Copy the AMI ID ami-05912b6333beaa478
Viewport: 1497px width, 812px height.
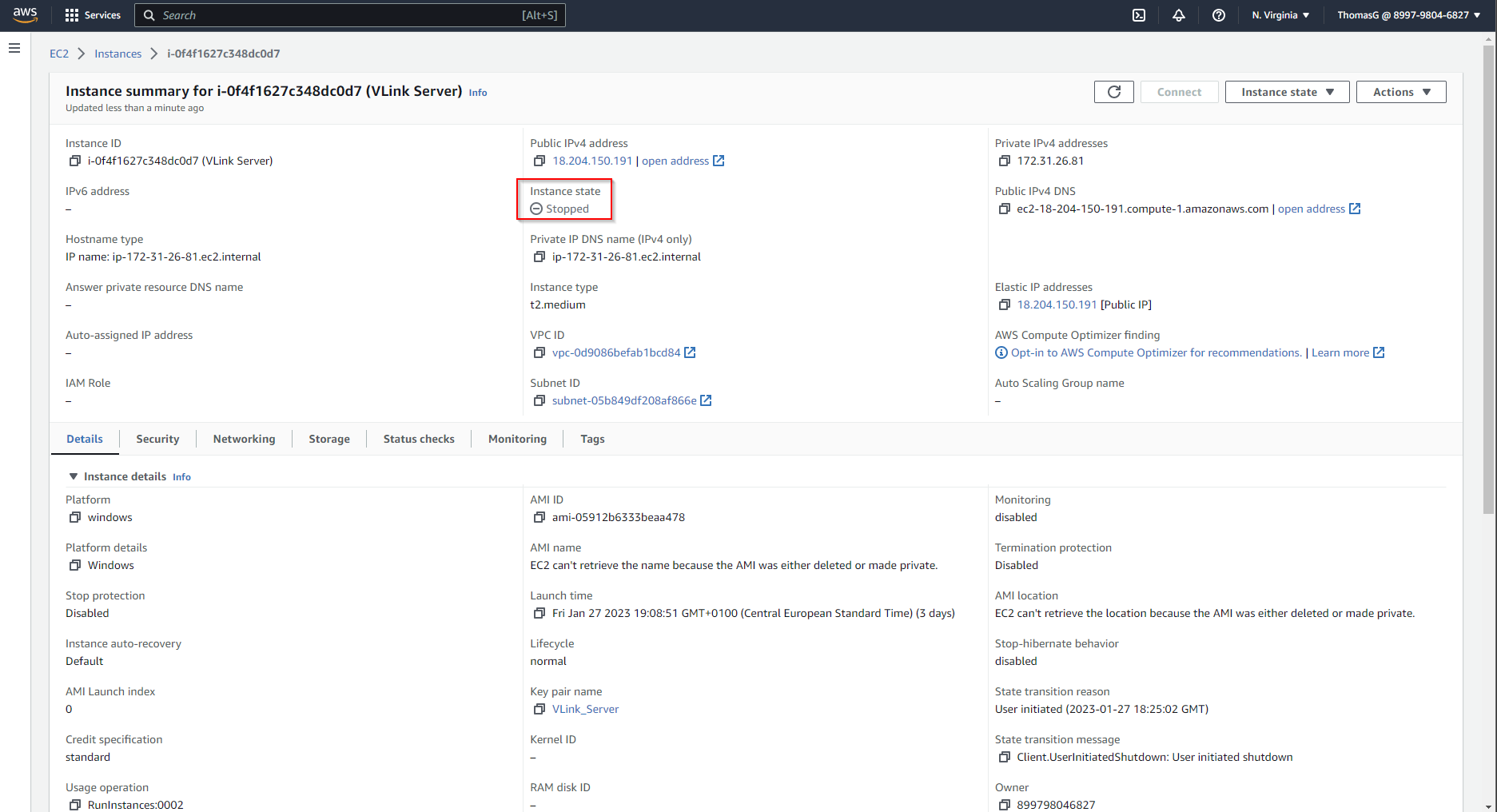539,517
